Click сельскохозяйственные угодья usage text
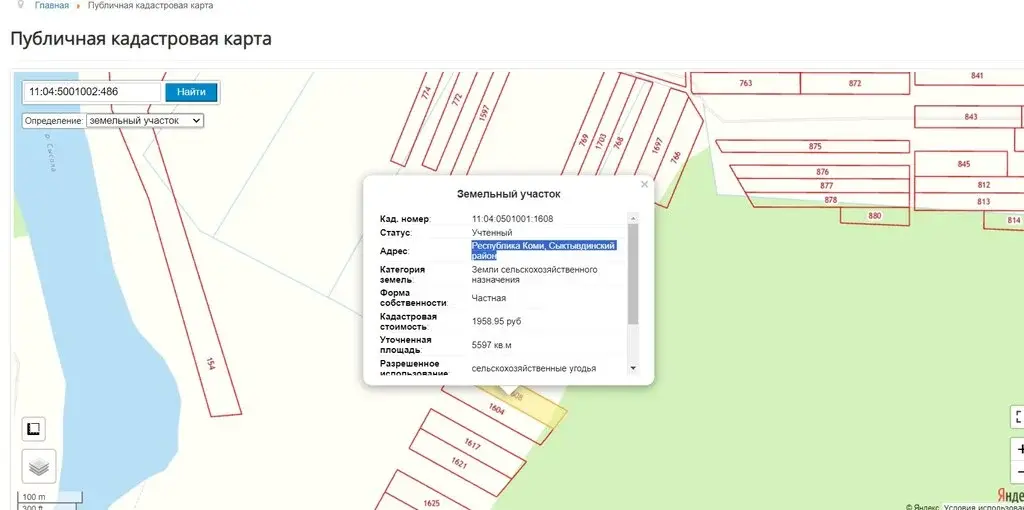 click(534, 368)
